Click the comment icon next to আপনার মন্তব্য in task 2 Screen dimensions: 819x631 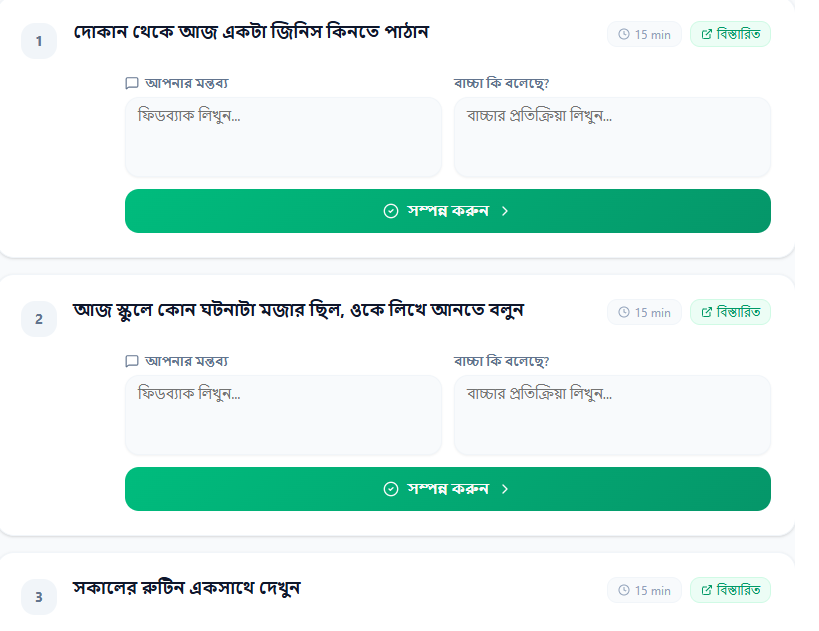pos(131,361)
